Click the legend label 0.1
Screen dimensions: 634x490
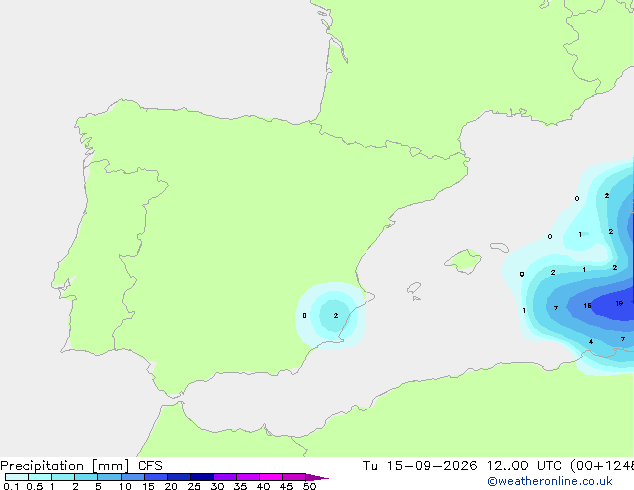point(11,486)
